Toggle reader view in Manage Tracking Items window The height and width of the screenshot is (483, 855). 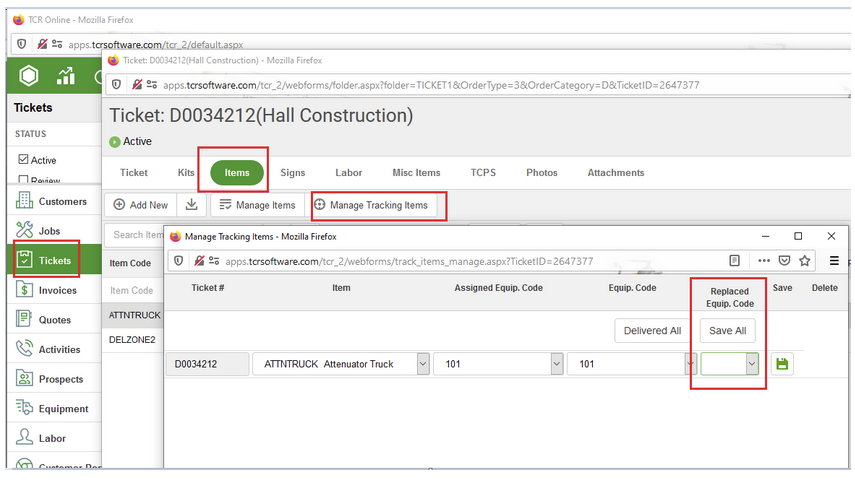coord(734,261)
